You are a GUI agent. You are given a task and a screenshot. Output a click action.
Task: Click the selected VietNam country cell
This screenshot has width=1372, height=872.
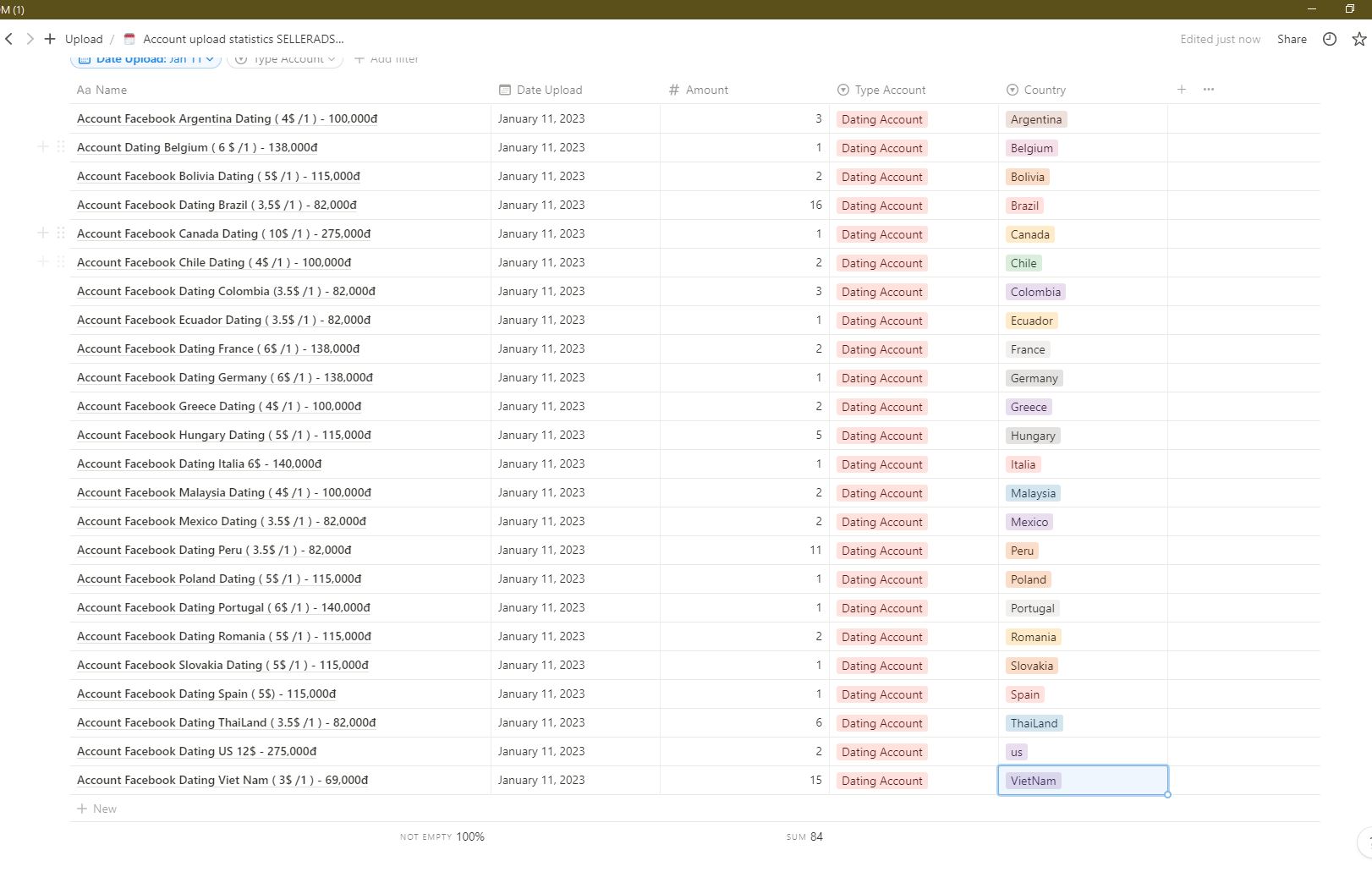pos(1083,781)
